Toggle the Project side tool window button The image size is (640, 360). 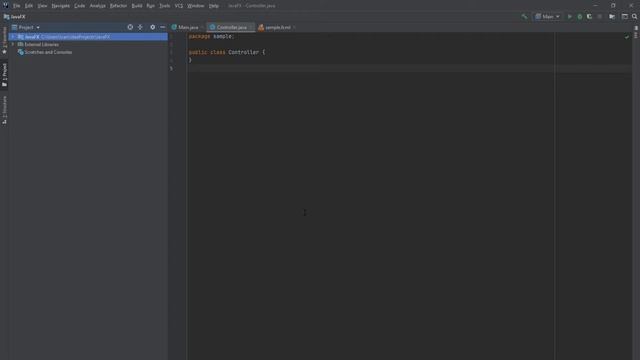(x=4, y=75)
